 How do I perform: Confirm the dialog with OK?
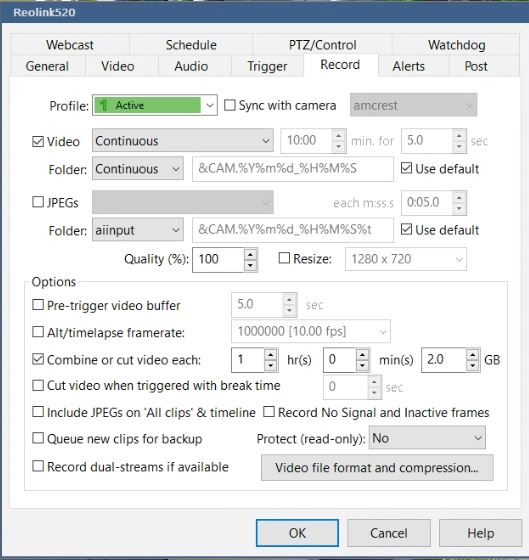coord(297,533)
